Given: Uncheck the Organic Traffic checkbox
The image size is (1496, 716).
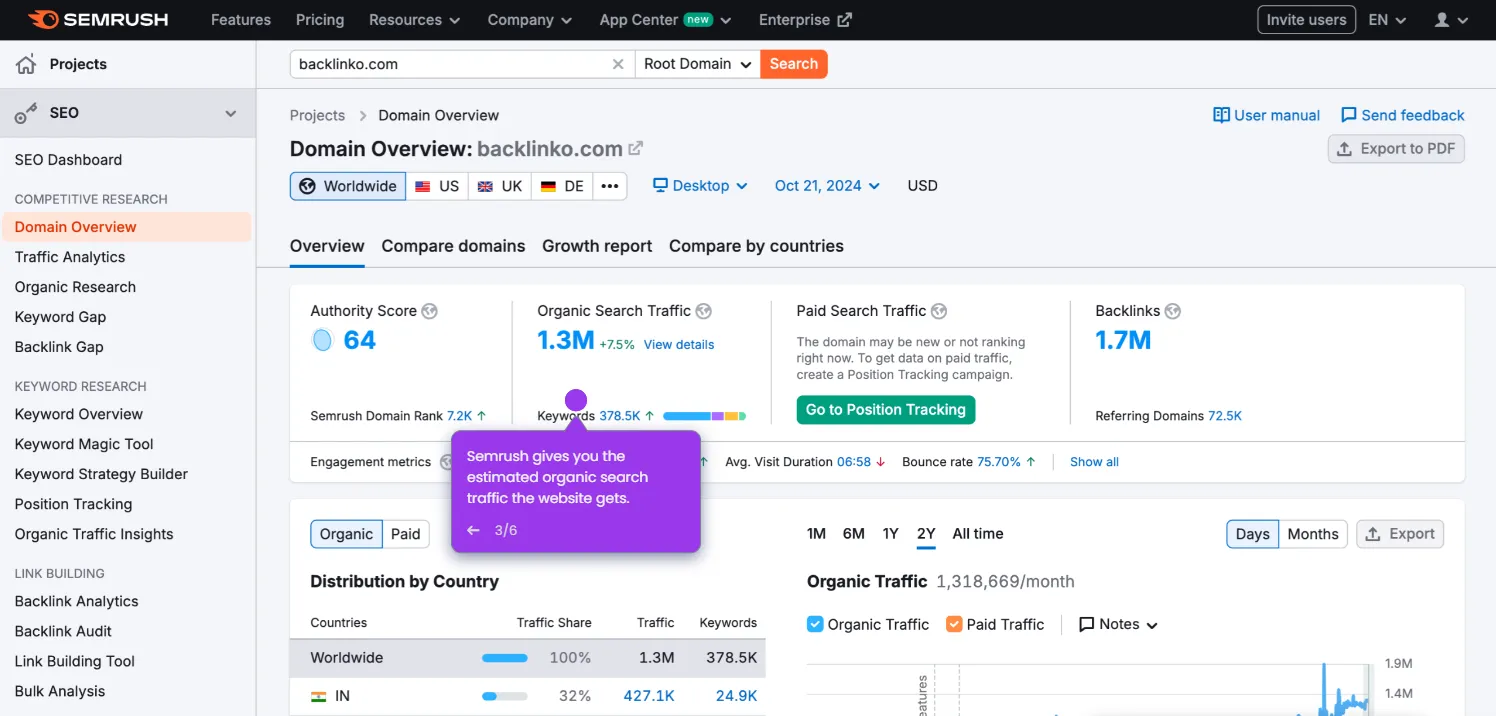Looking at the screenshot, I should pyautogui.click(x=814, y=624).
